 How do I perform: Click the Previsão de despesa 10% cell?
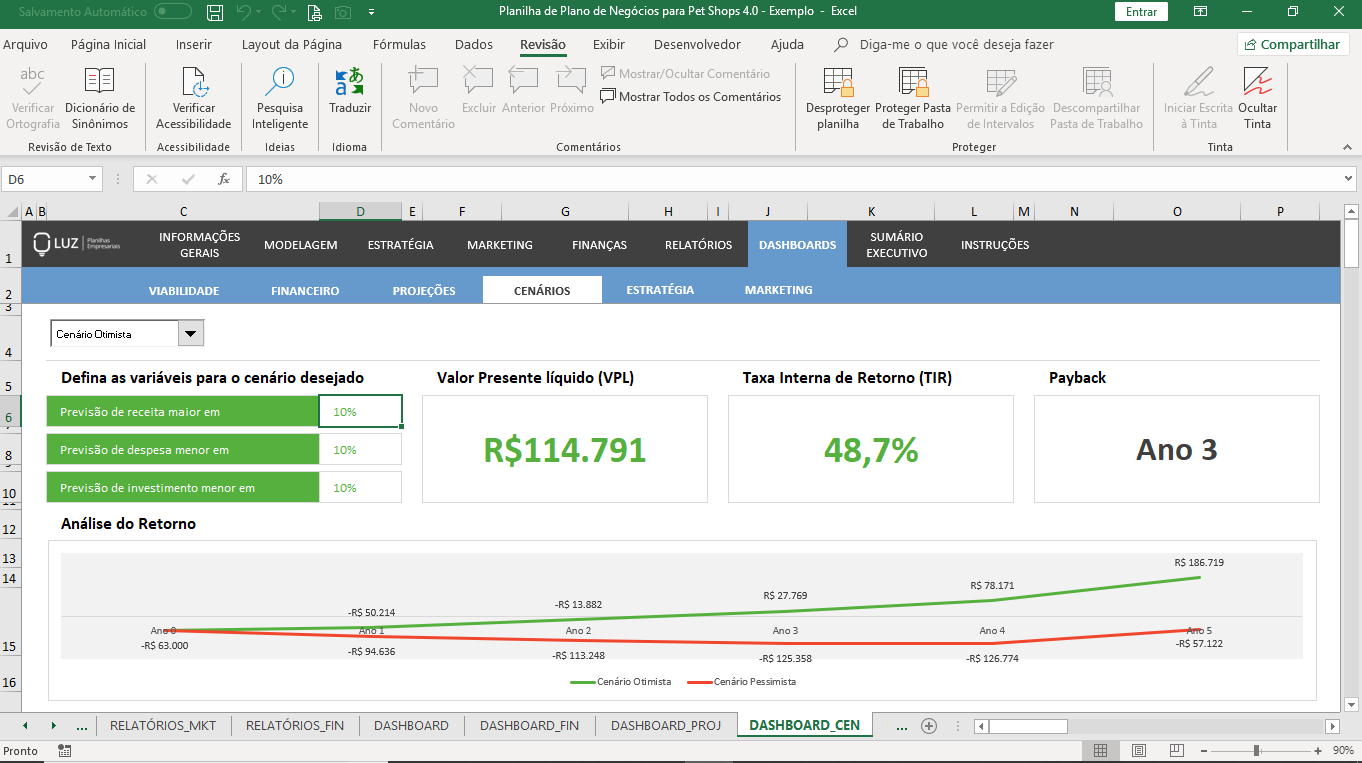click(359, 450)
